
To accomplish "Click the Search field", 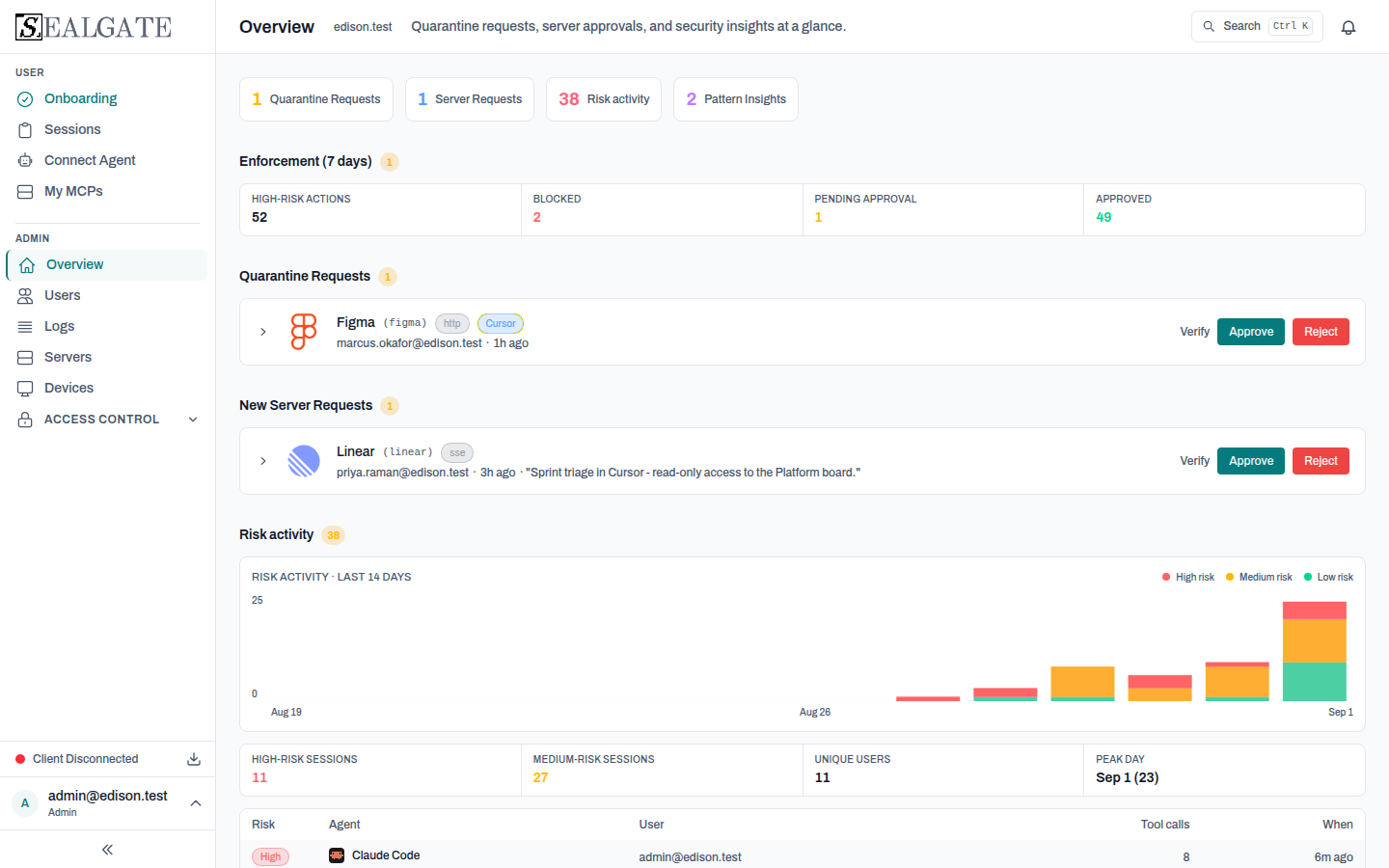I will [x=1257, y=26].
